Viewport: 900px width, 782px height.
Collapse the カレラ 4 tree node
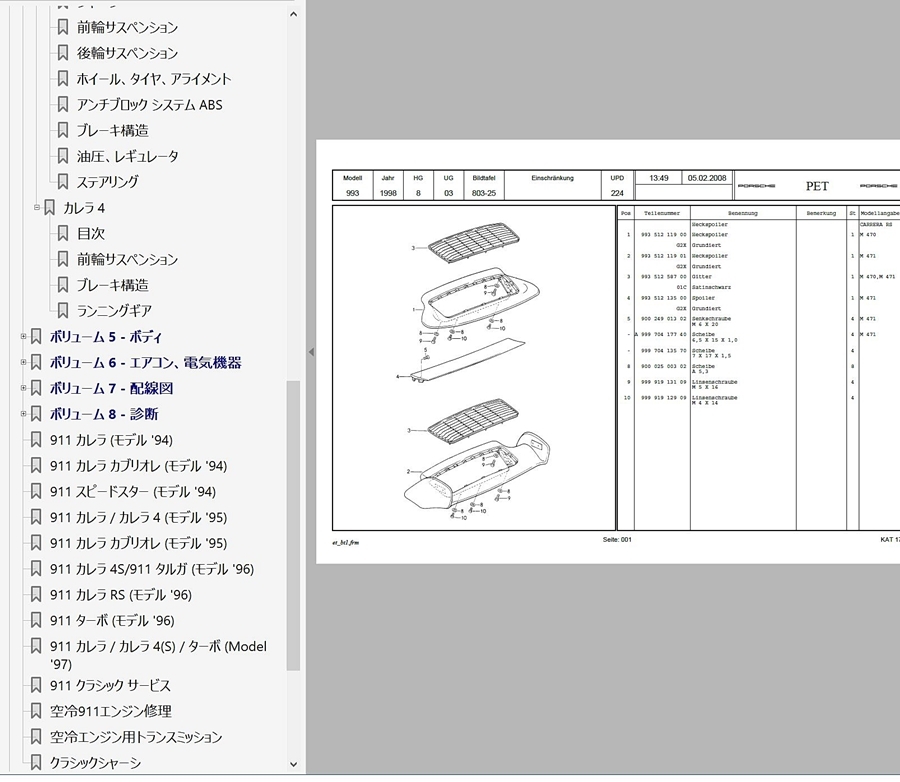(x=37, y=207)
